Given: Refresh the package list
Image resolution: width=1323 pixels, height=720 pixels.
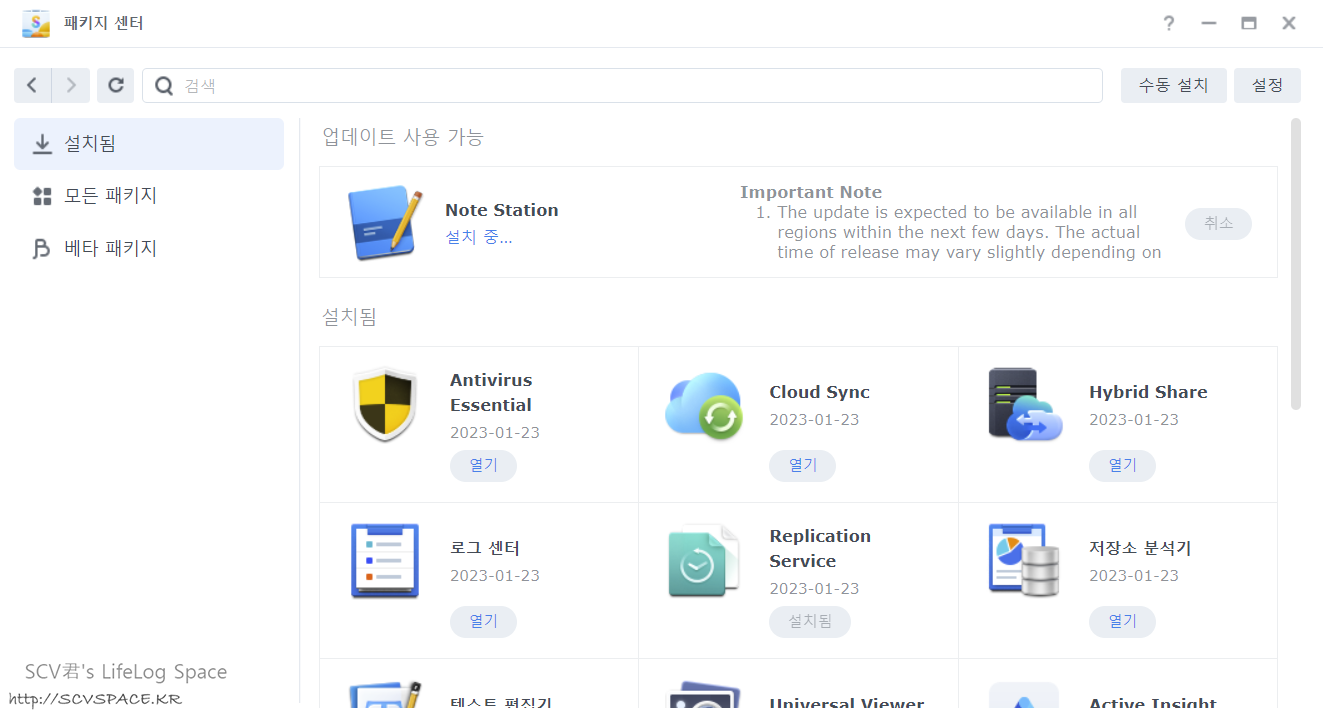Looking at the screenshot, I should (116, 86).
